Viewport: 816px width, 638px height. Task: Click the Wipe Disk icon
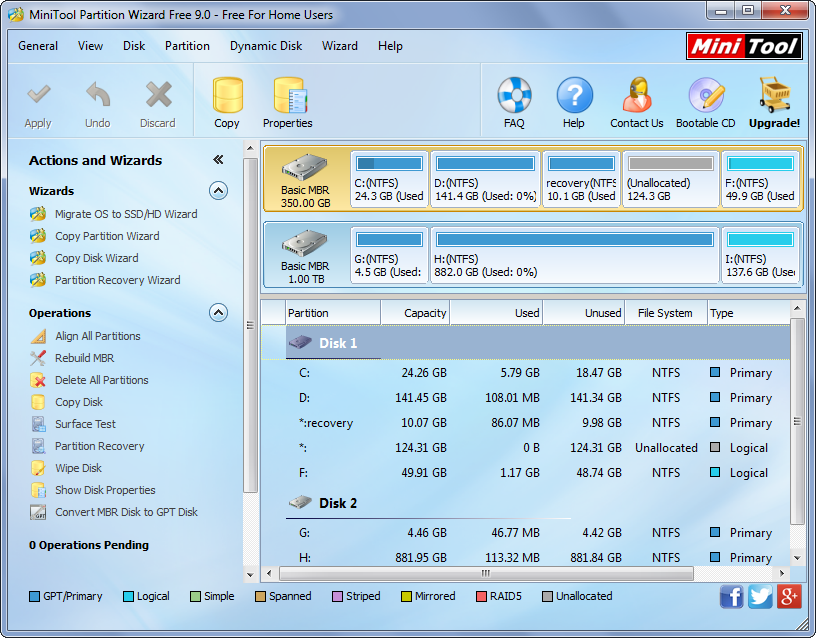pos(38,468)
